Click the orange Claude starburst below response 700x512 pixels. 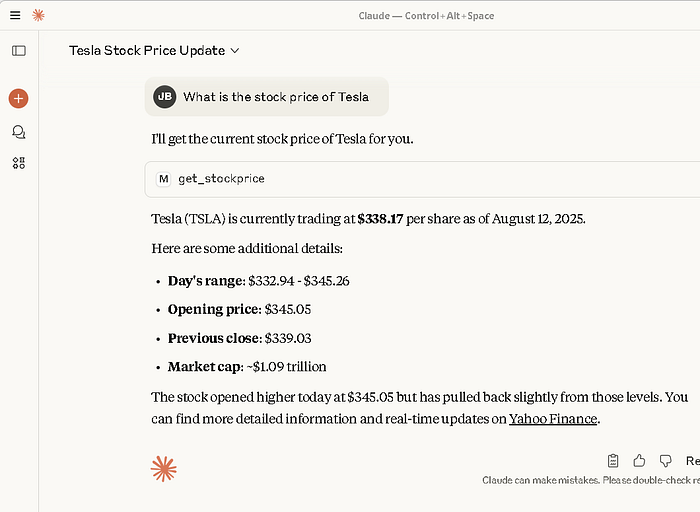tap(164, 469)
